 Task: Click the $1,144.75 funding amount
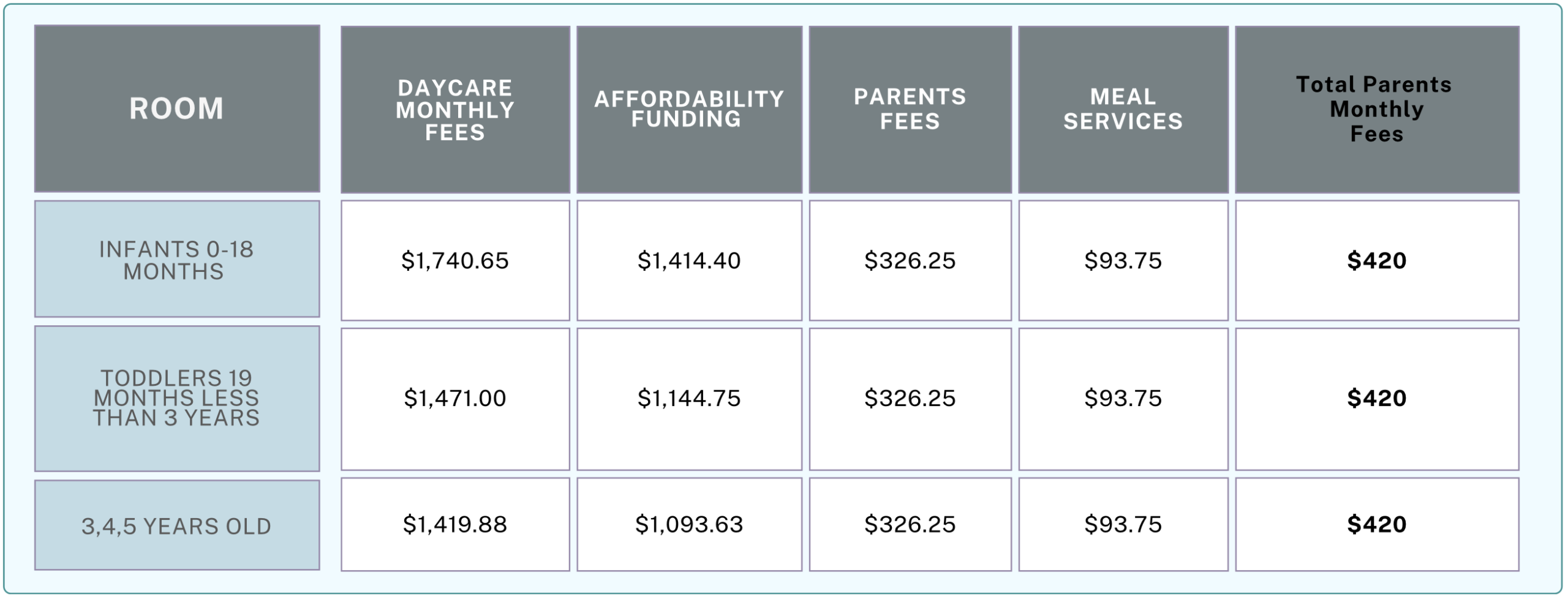click(689, 398)
